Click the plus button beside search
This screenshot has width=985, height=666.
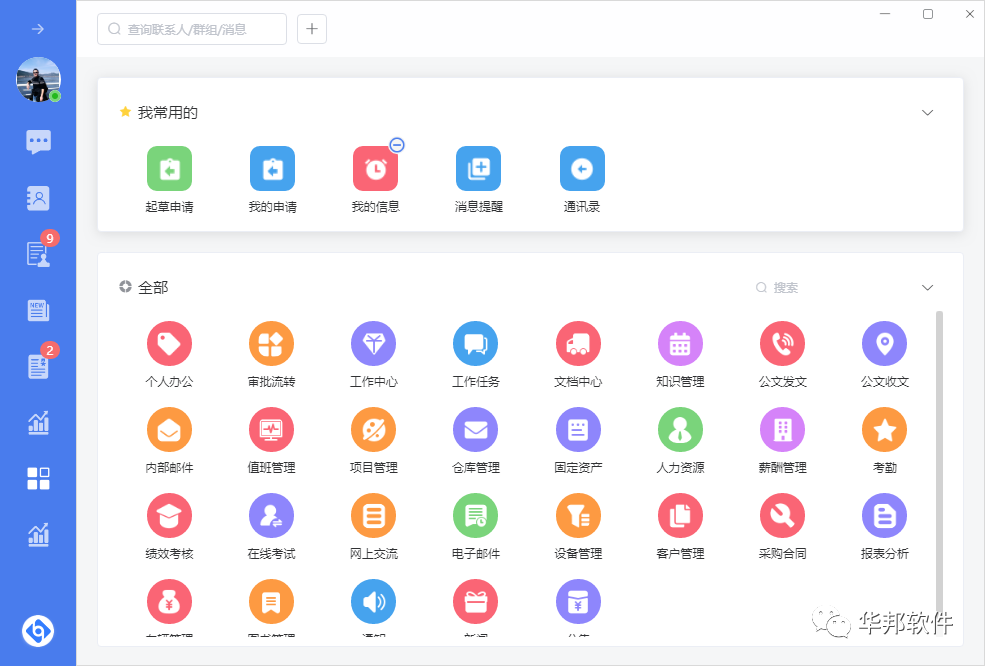tap(312, 29)
